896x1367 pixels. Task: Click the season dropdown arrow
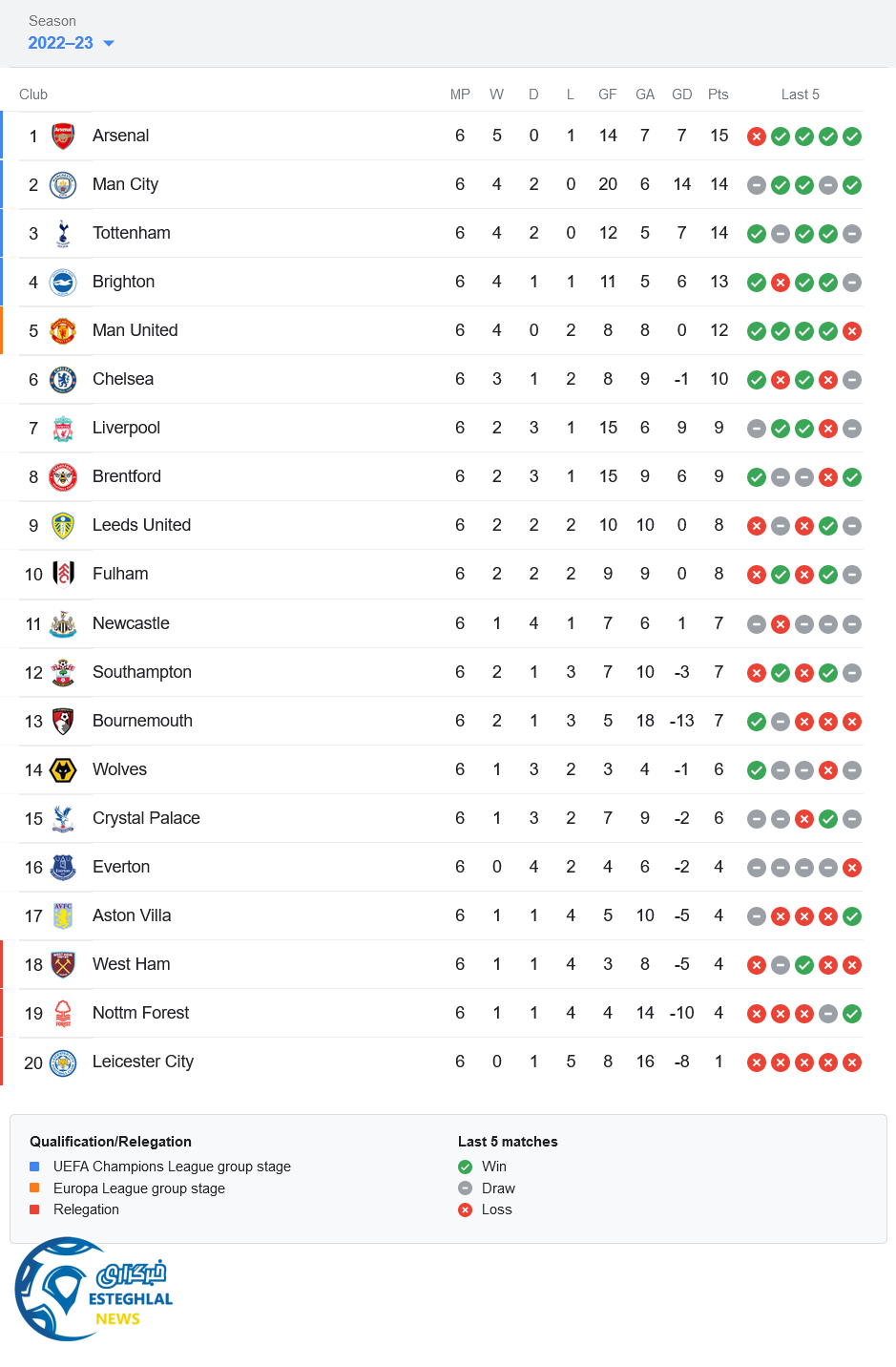pyautogui.click(x=109, y=43)
